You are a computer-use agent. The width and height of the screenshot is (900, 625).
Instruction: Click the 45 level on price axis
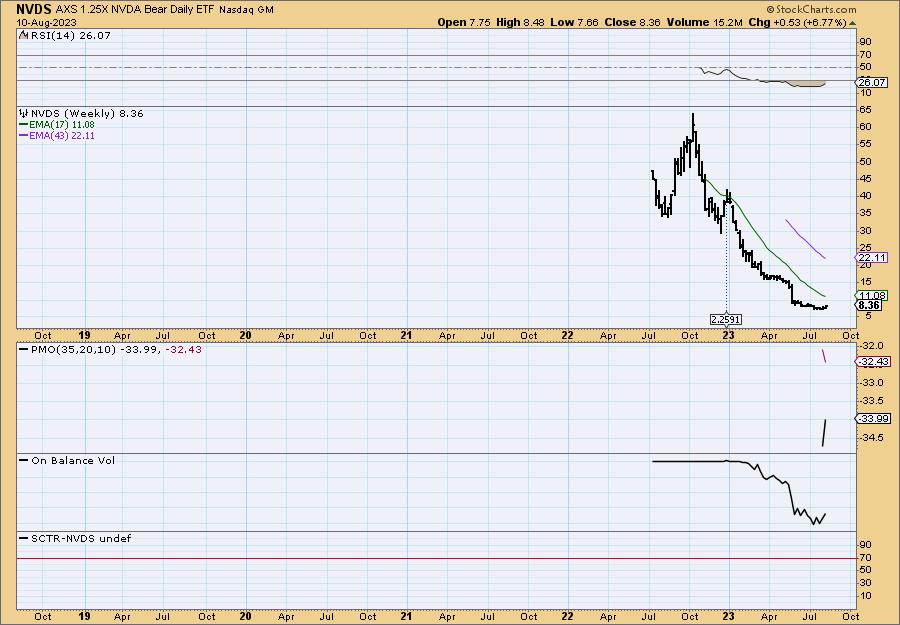[866, 178]
